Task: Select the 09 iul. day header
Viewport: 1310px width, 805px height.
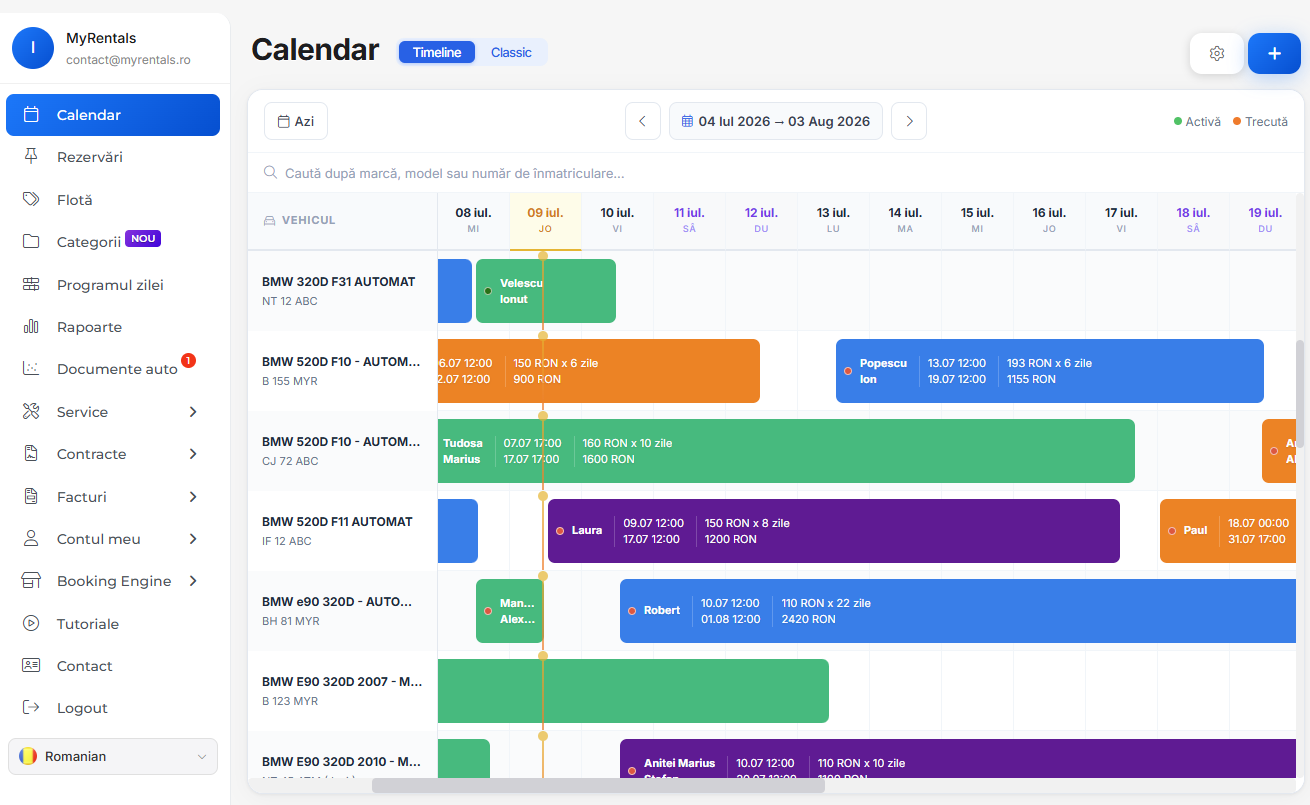Action: tap(545, 220)
